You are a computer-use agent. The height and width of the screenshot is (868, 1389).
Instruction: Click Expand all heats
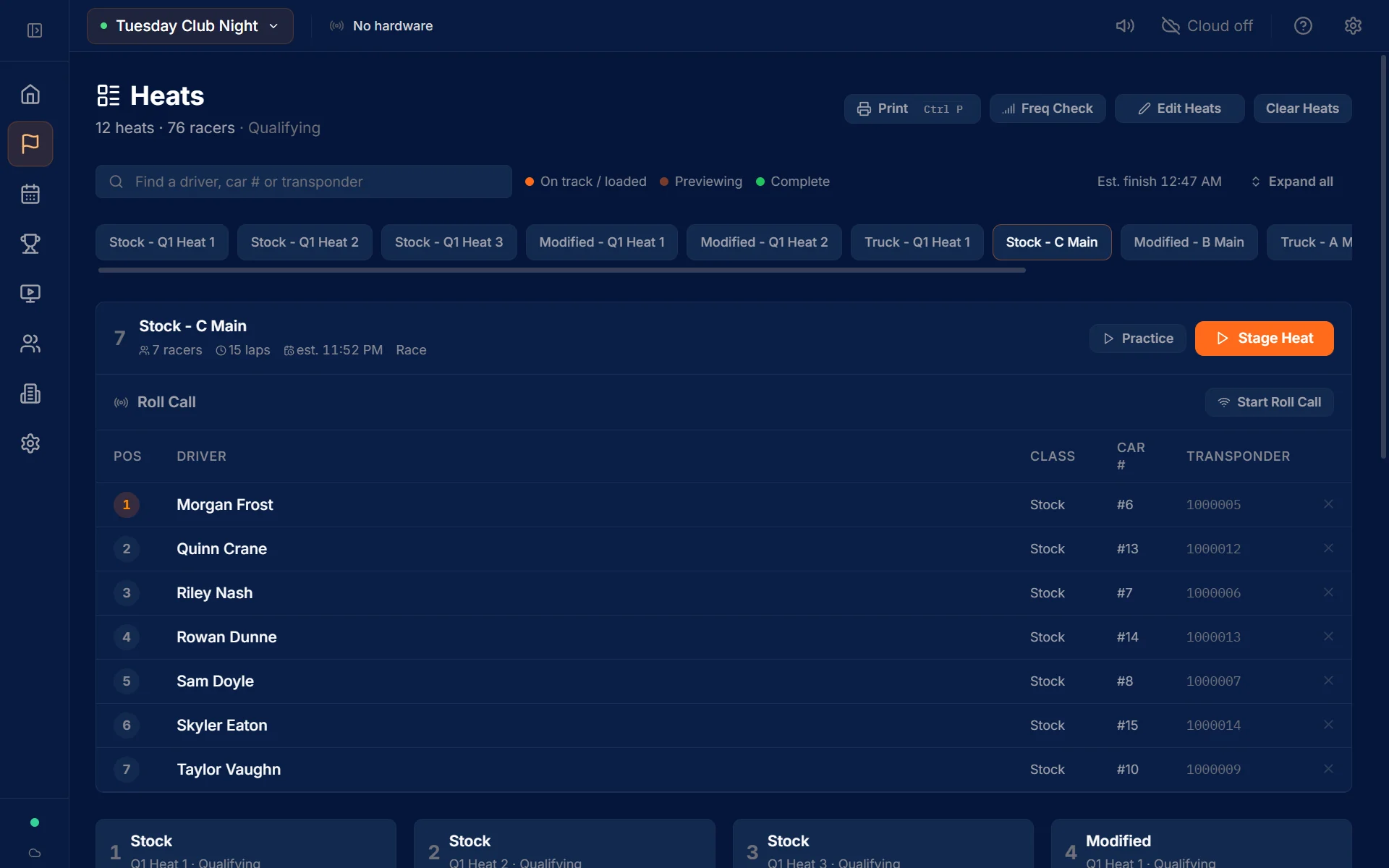click(x=1292, y=182)
